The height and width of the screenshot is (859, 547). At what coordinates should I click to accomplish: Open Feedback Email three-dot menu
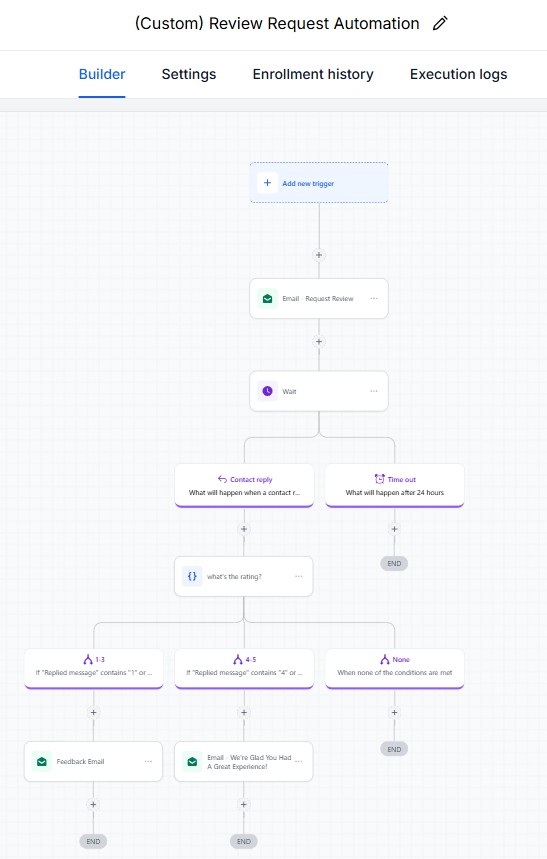pos(148,761)
